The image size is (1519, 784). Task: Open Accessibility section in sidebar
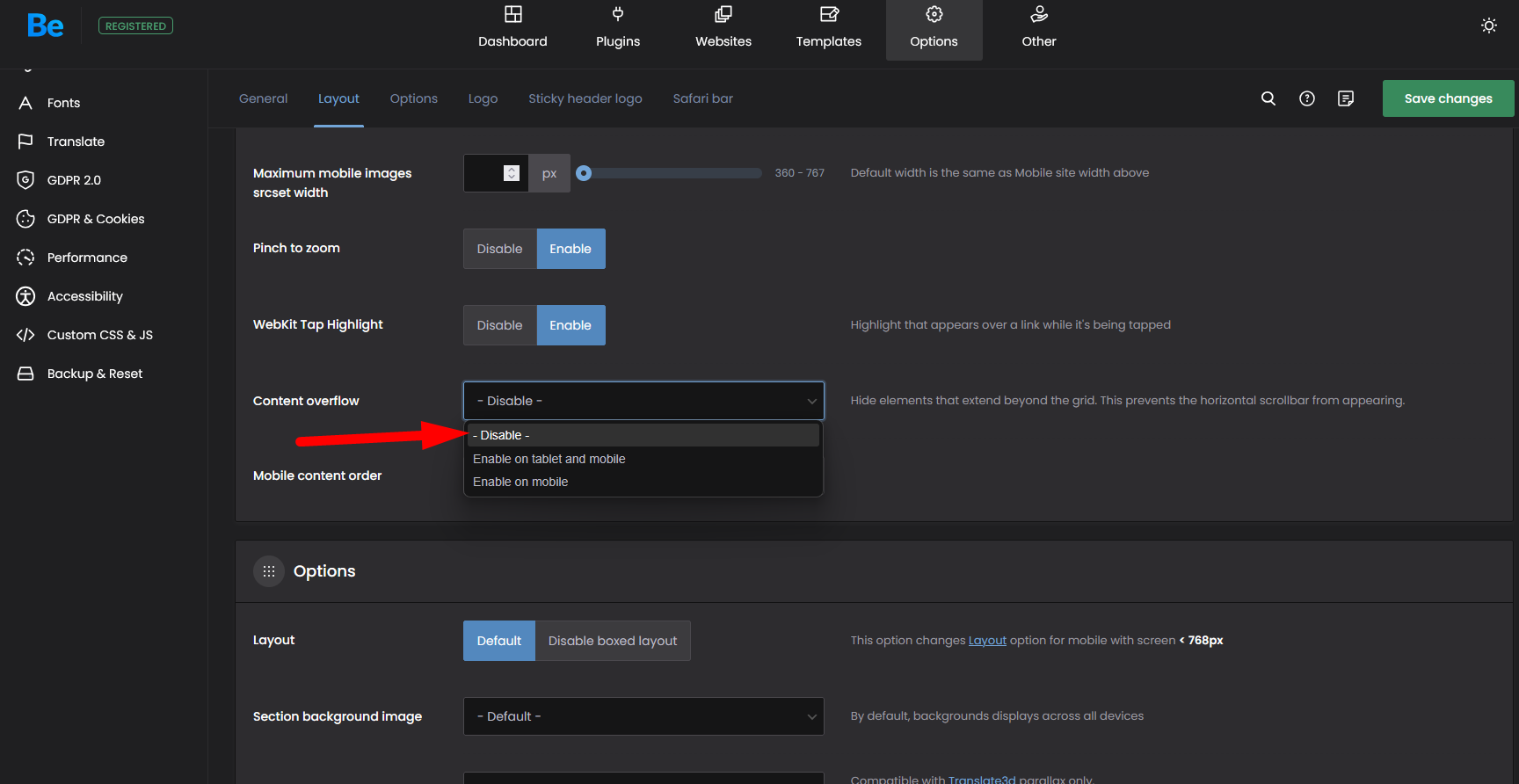84,296
